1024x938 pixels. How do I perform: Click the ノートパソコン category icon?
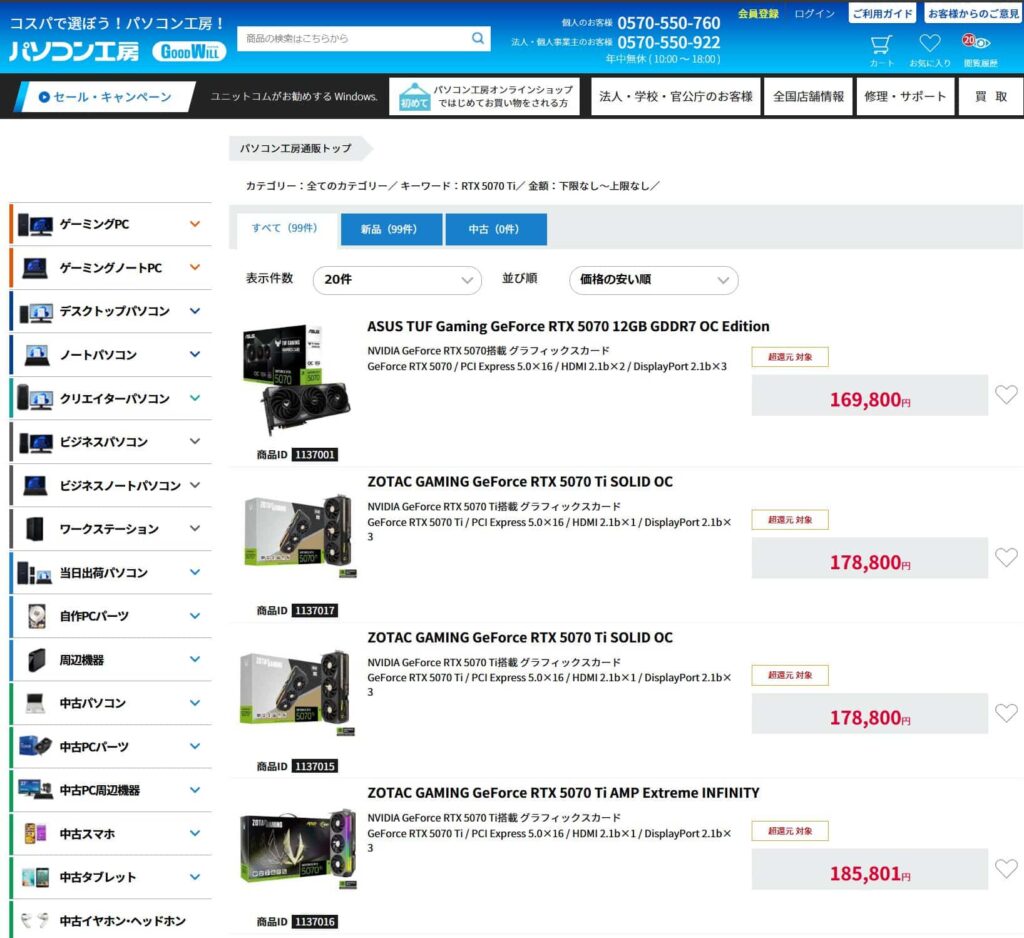pyautogui.click(x=37, y=355)
